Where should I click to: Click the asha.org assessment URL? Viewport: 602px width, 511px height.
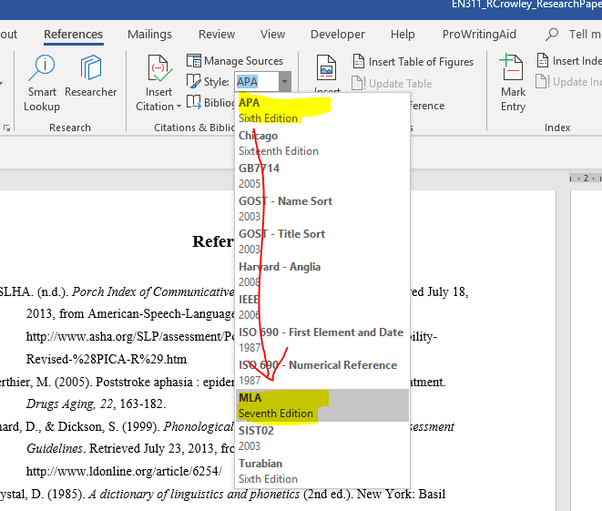130,336
